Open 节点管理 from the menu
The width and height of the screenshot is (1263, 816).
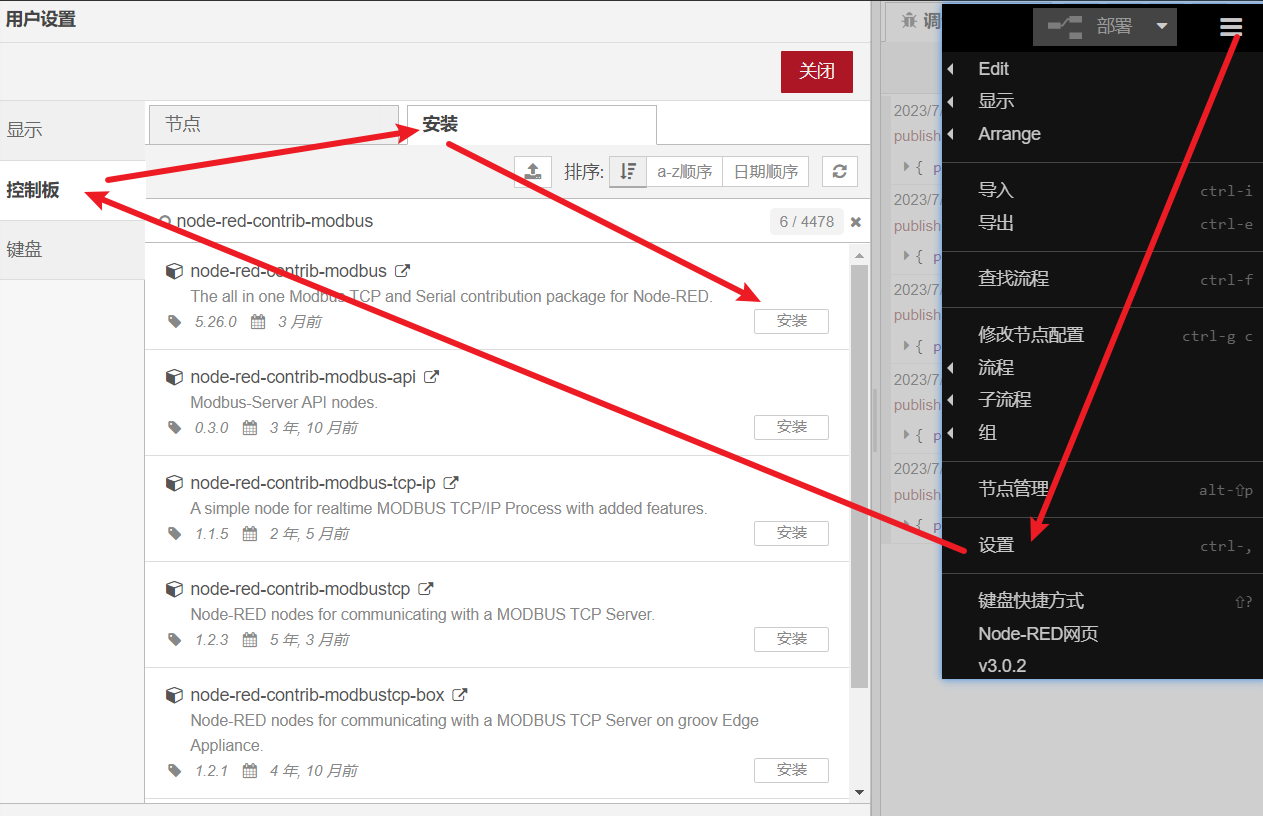click(x=1102, y=489)
